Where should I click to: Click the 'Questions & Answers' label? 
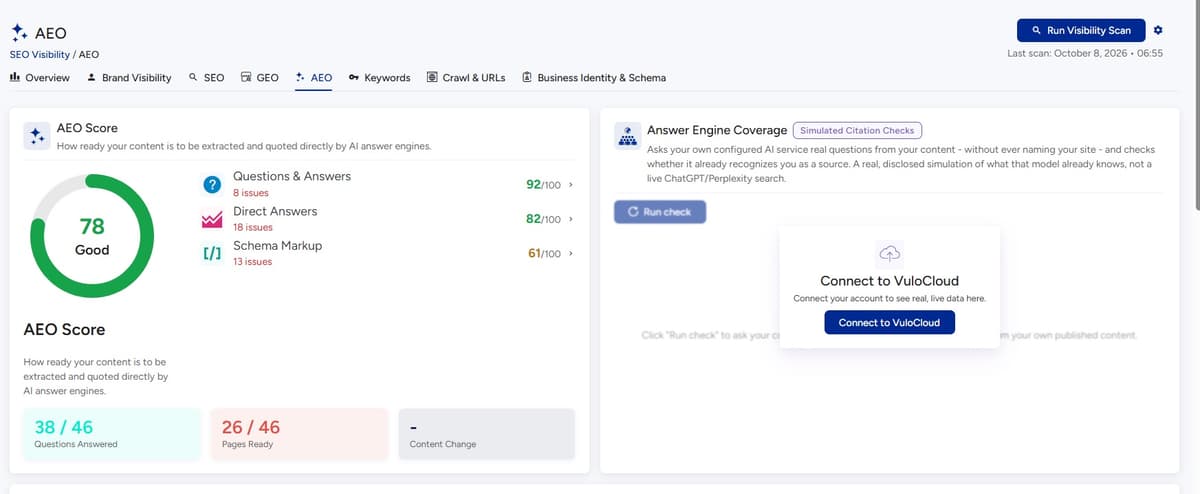pos(292,176)
